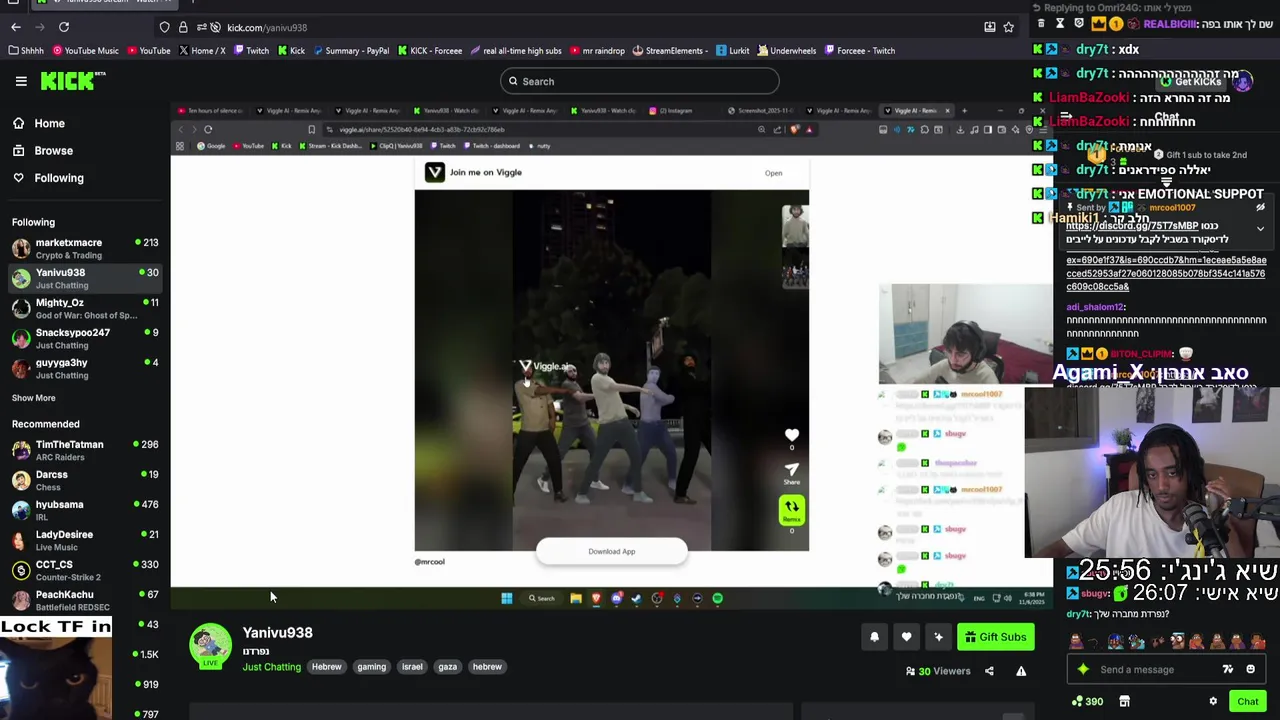
Task: Open Snackspoo247 channel in the sidebar
Action: [85, 338]
